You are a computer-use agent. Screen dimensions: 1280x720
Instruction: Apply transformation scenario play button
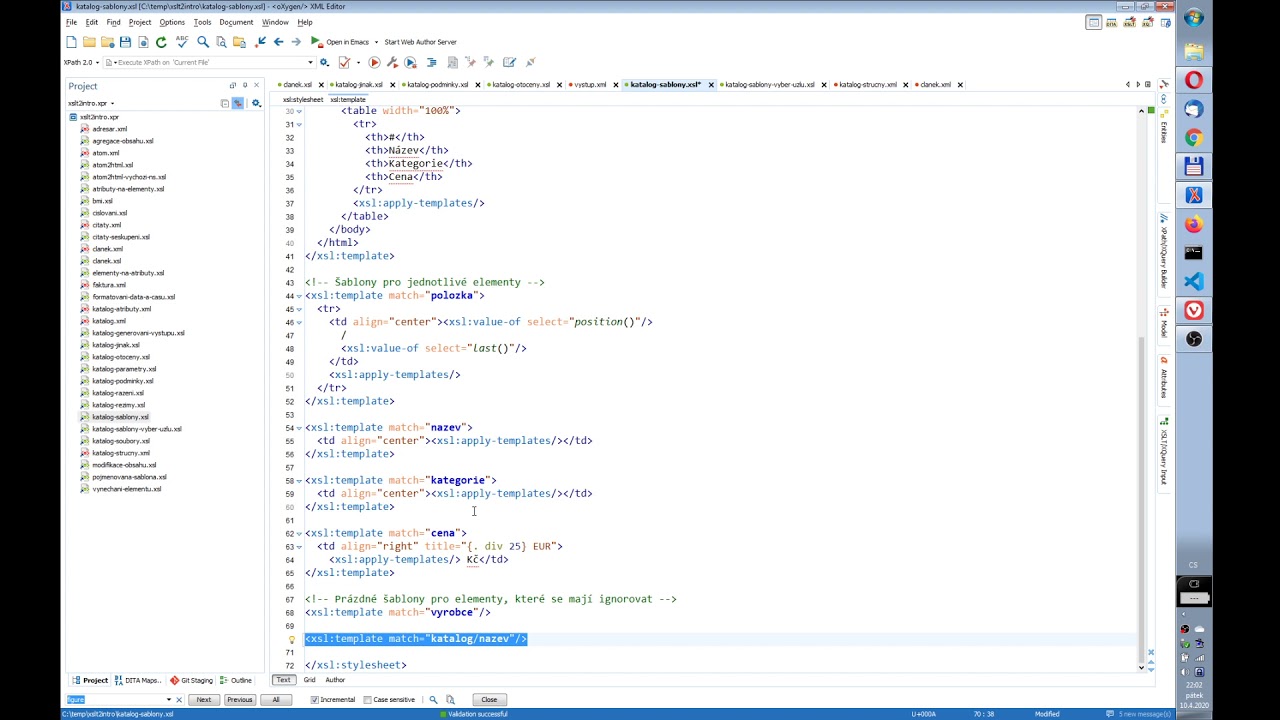(x=374, y=62)
